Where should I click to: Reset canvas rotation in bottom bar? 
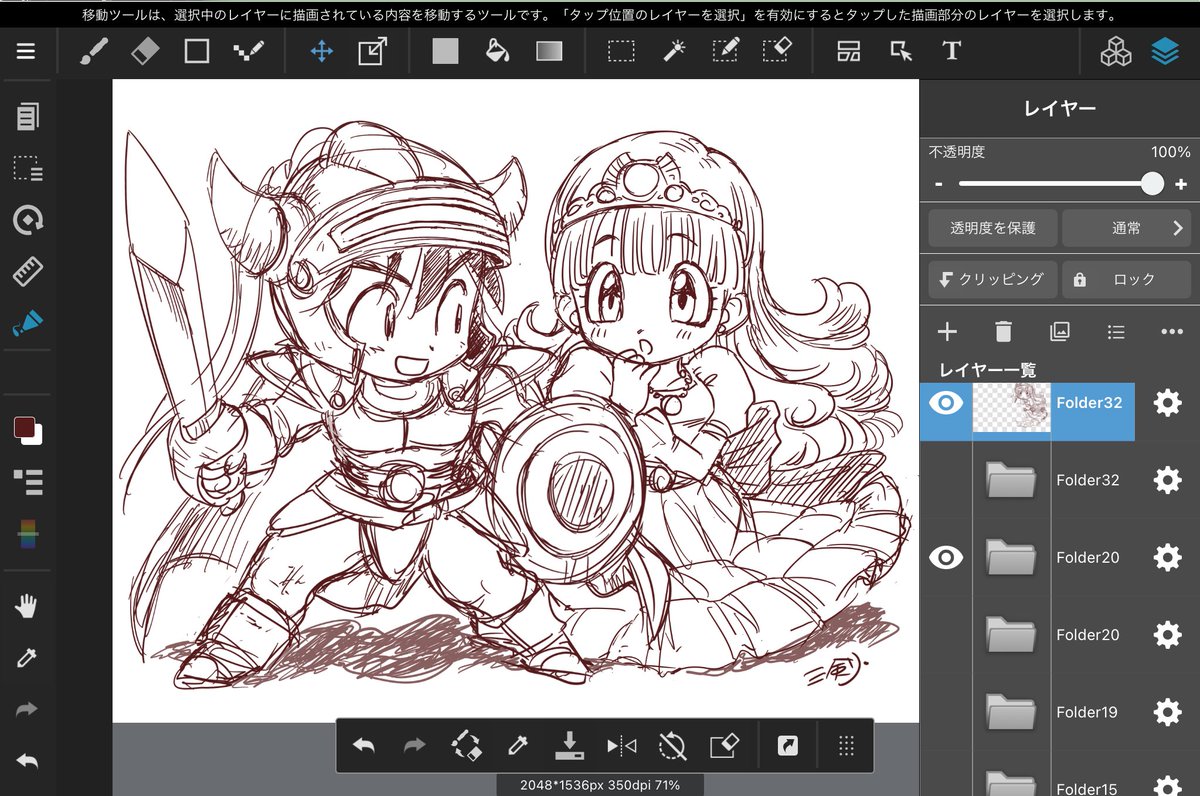(673, 745)
